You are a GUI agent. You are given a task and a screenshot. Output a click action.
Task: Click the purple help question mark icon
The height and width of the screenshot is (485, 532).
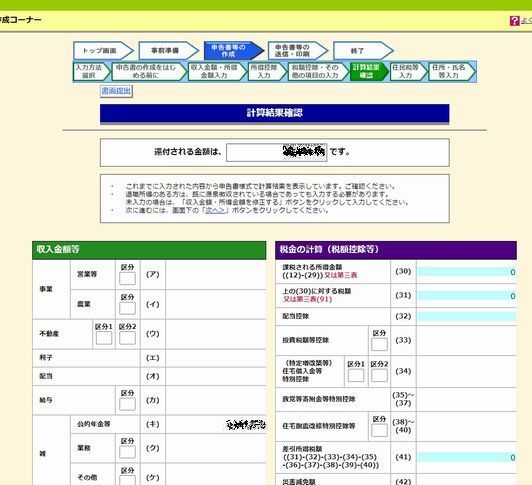pyautogui.click(x=514, y=21)
